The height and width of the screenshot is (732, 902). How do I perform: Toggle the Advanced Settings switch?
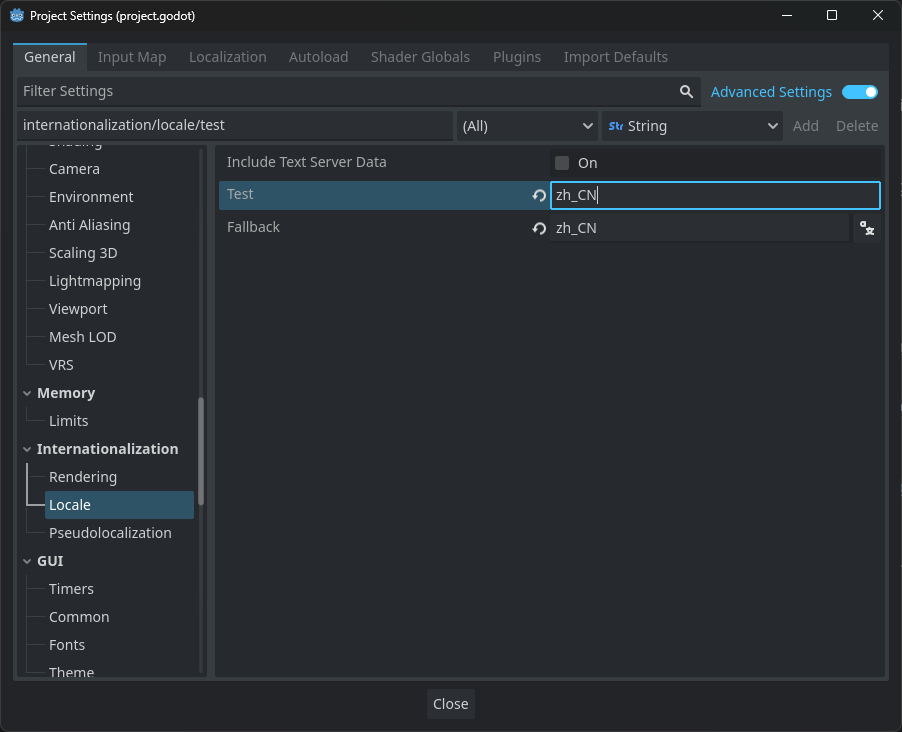(x=859, y=92)
